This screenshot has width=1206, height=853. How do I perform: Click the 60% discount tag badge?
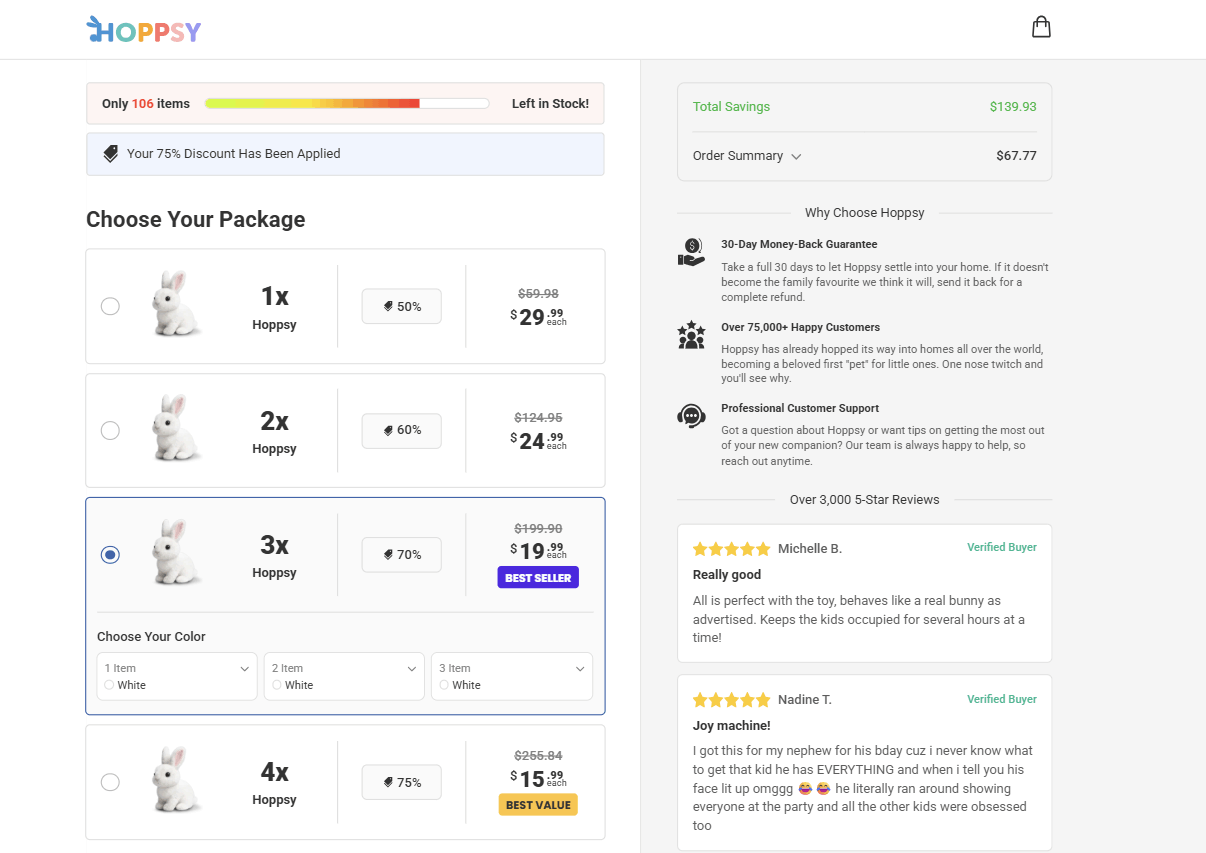(401, 430)
